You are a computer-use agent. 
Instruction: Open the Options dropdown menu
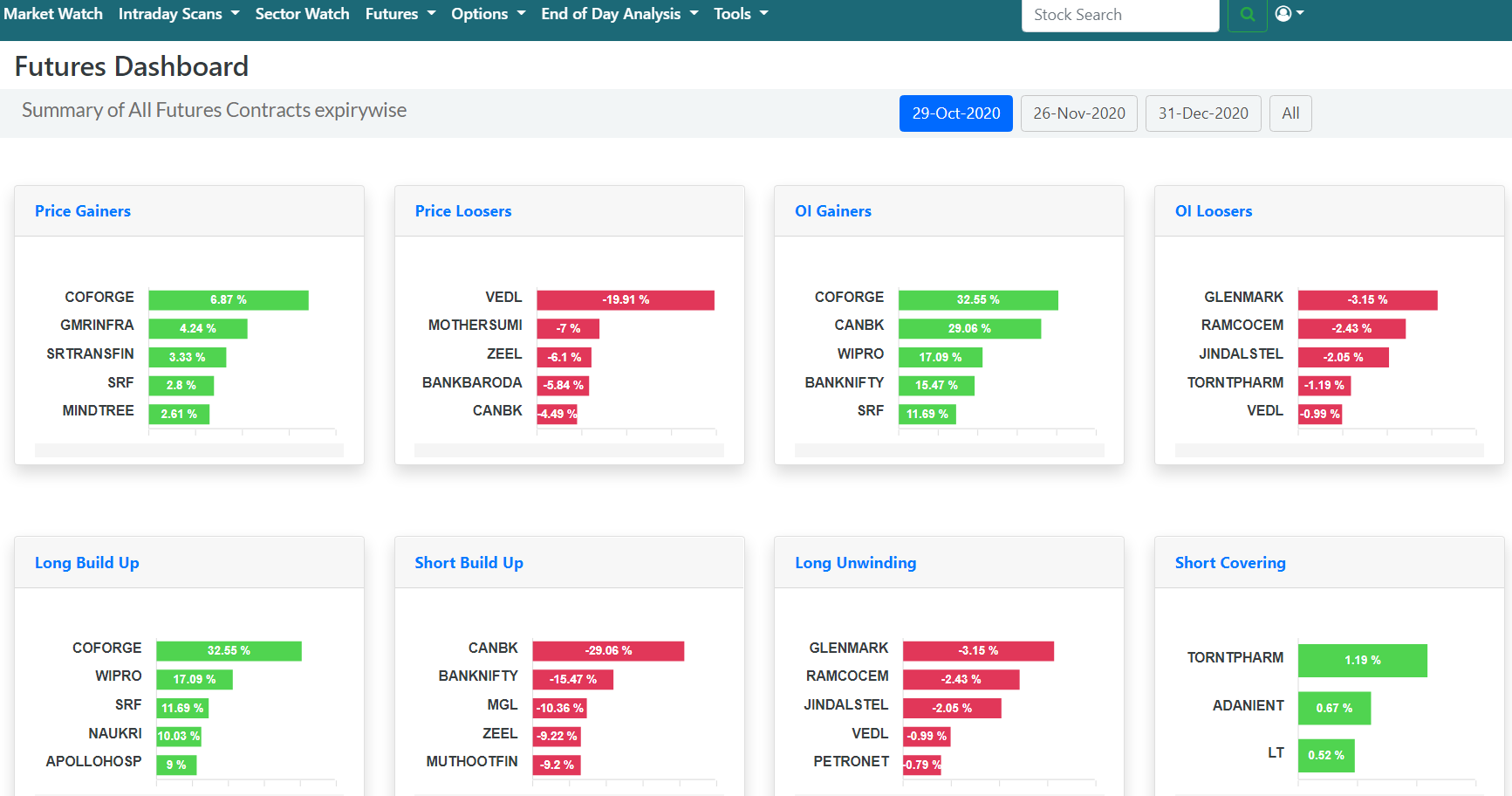pos(489,14)
